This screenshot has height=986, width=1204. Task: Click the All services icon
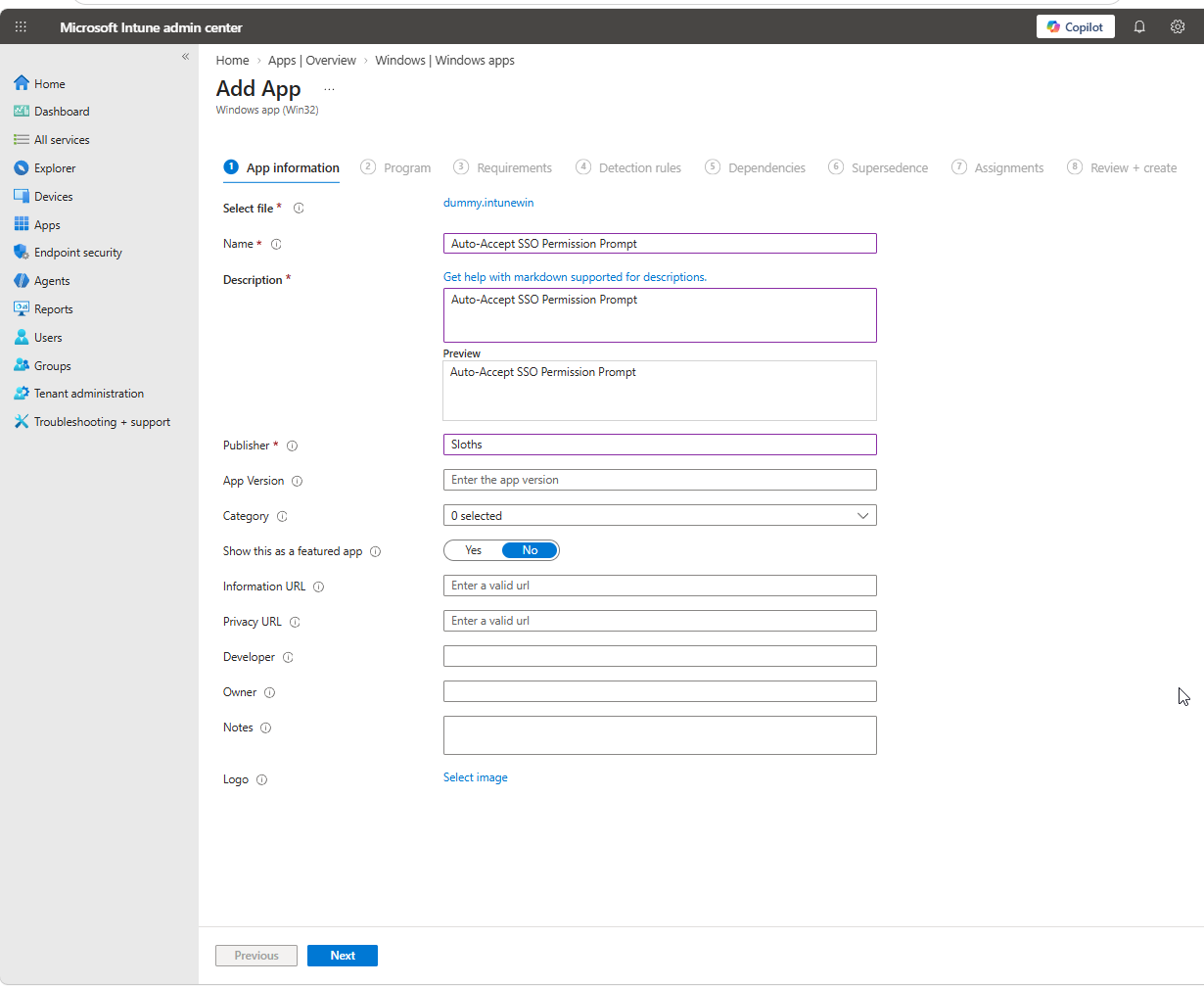(x=22, y=140)
